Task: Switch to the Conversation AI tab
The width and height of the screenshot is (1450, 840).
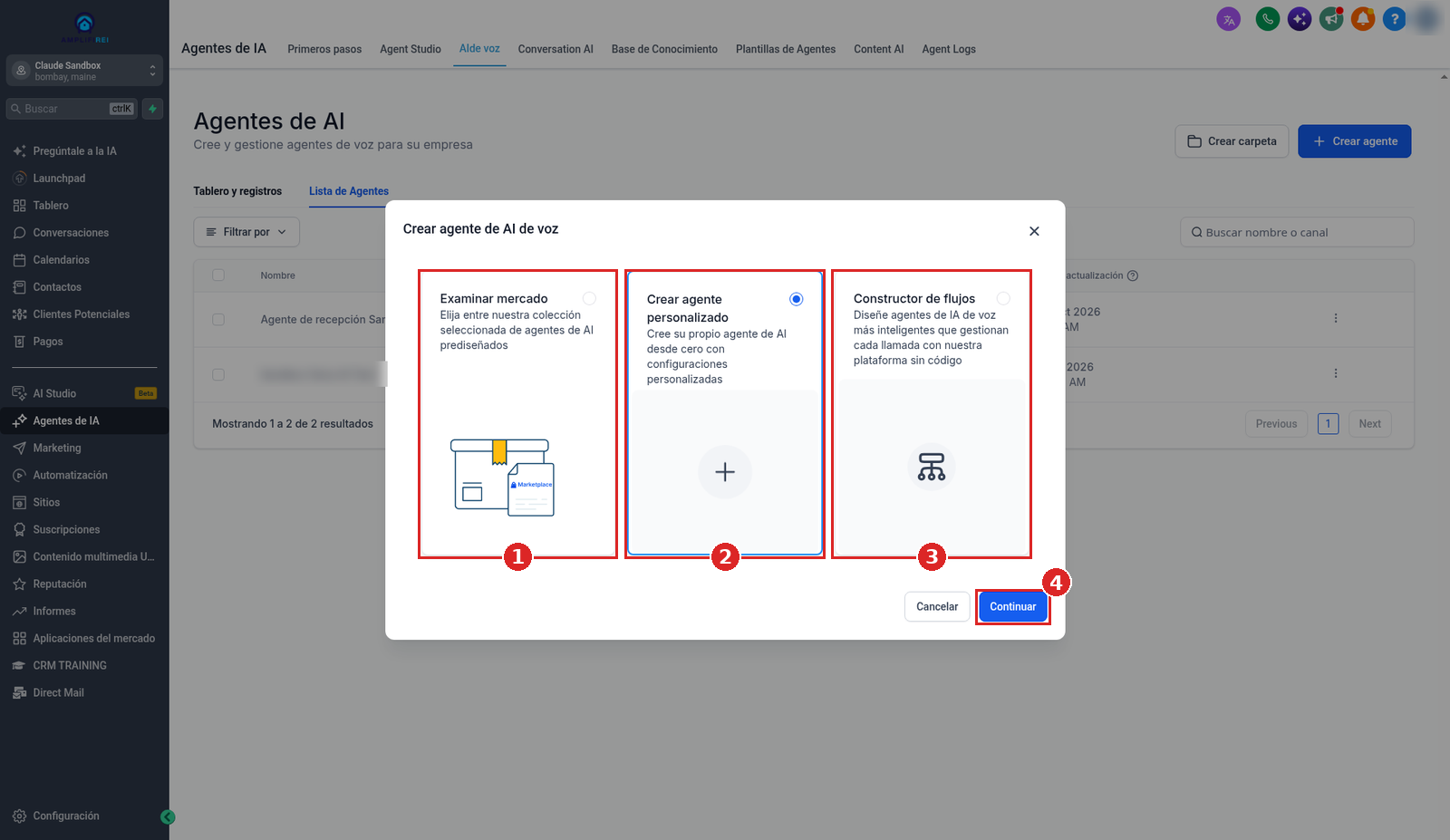Action: click(x=556, y=49)
